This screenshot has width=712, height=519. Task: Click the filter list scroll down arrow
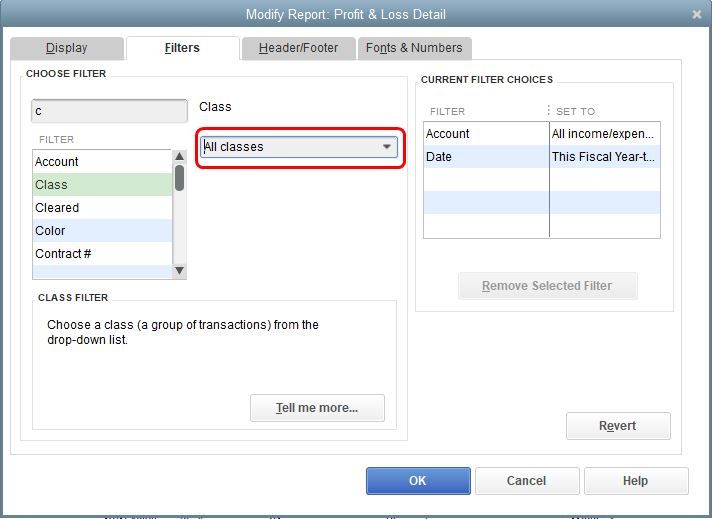[179, 271]
